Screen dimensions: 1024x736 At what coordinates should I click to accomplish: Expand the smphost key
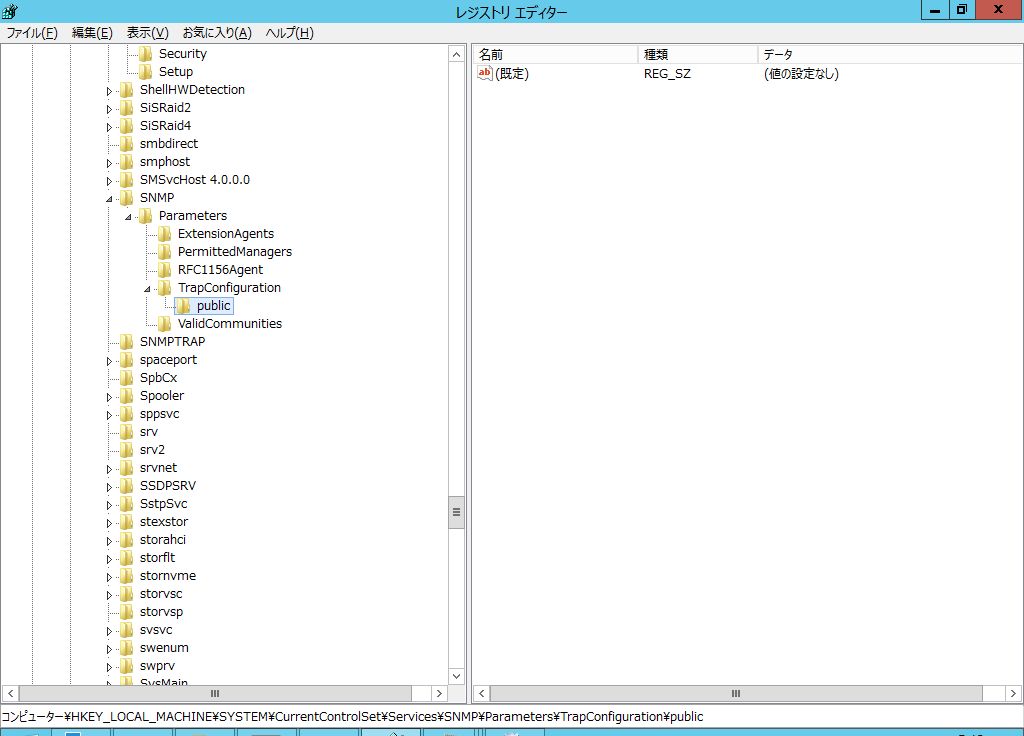[109, 163]
